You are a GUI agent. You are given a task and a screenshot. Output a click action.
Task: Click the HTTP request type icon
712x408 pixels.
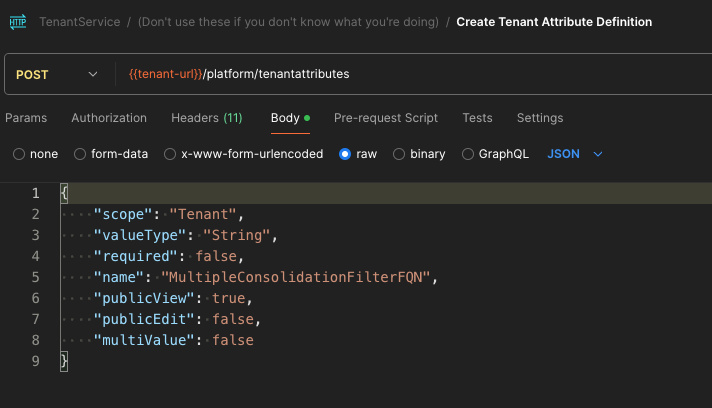[18, 21]
